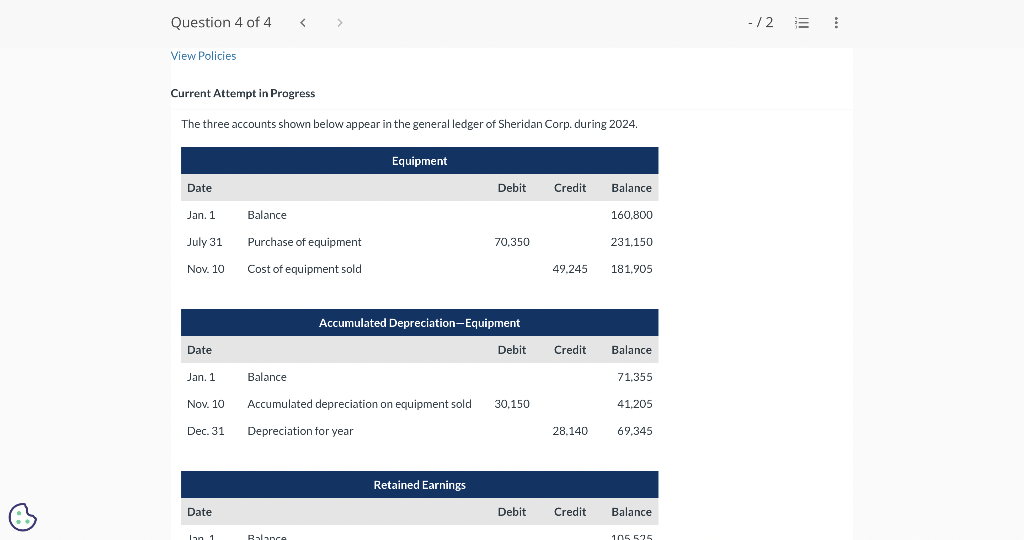
Task: Click the Retained Earnings table header
Action: (419, 484)
